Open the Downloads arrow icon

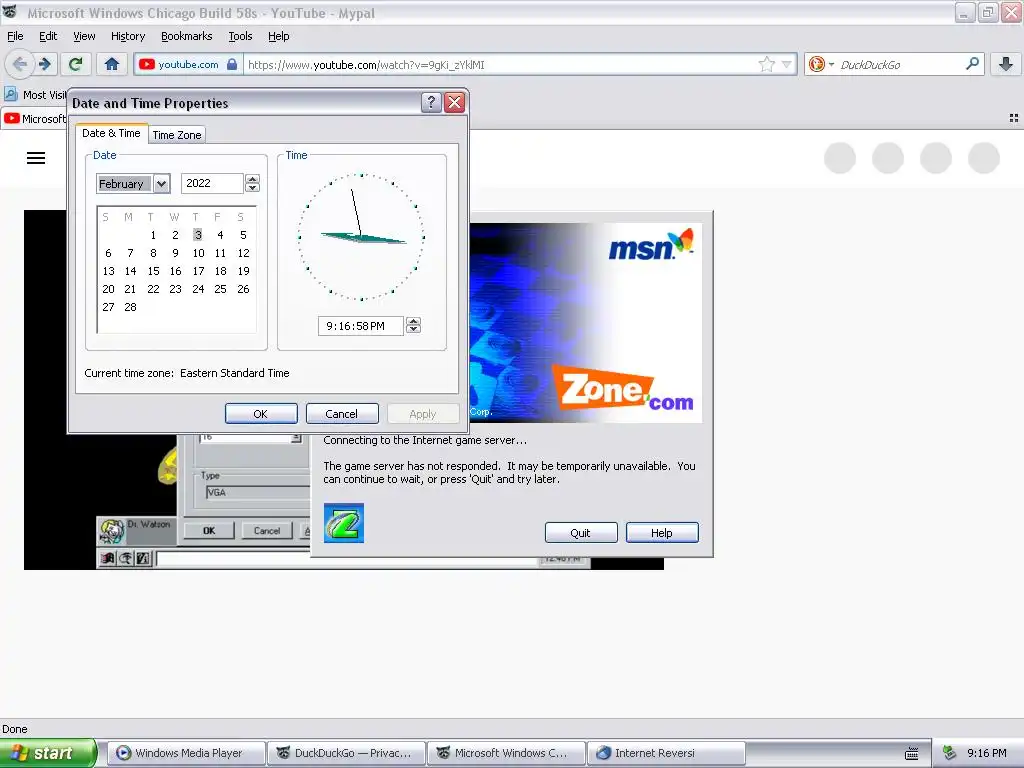1006,64
